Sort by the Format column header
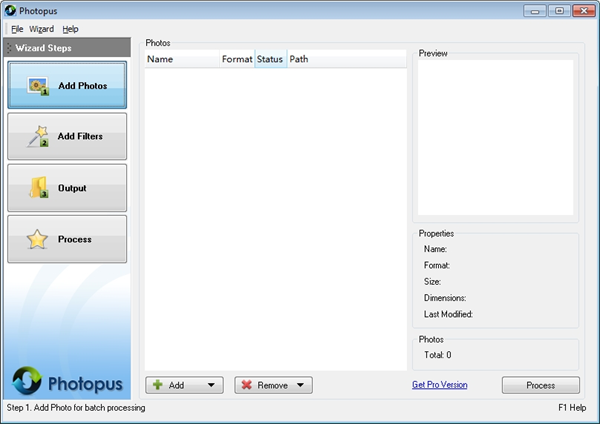 click(237, 59)
